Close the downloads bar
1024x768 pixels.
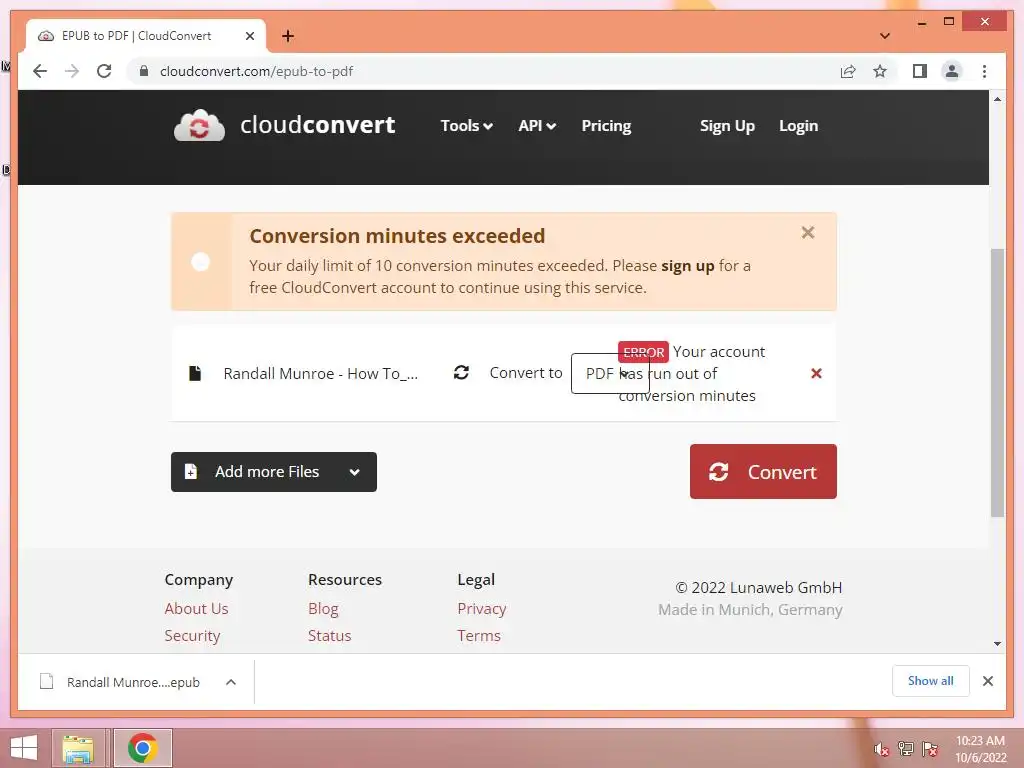987,681
